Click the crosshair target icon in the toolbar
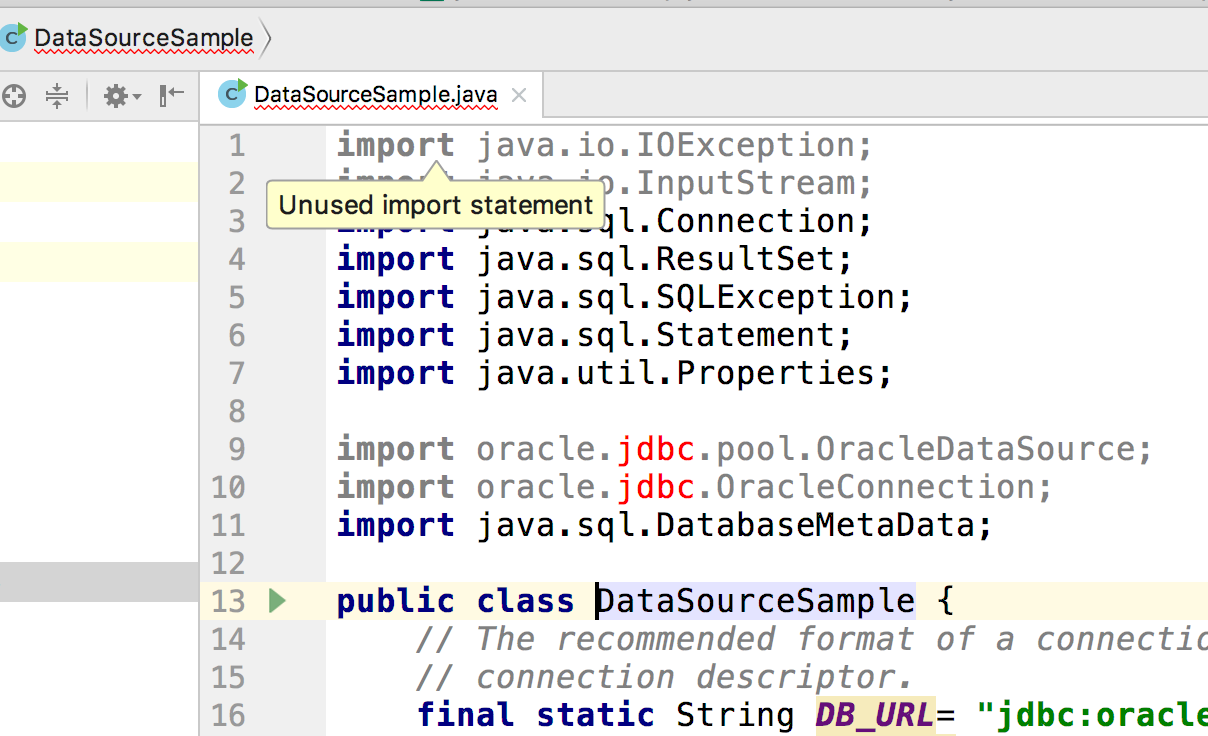1208x736 pixels. [13, 96]
